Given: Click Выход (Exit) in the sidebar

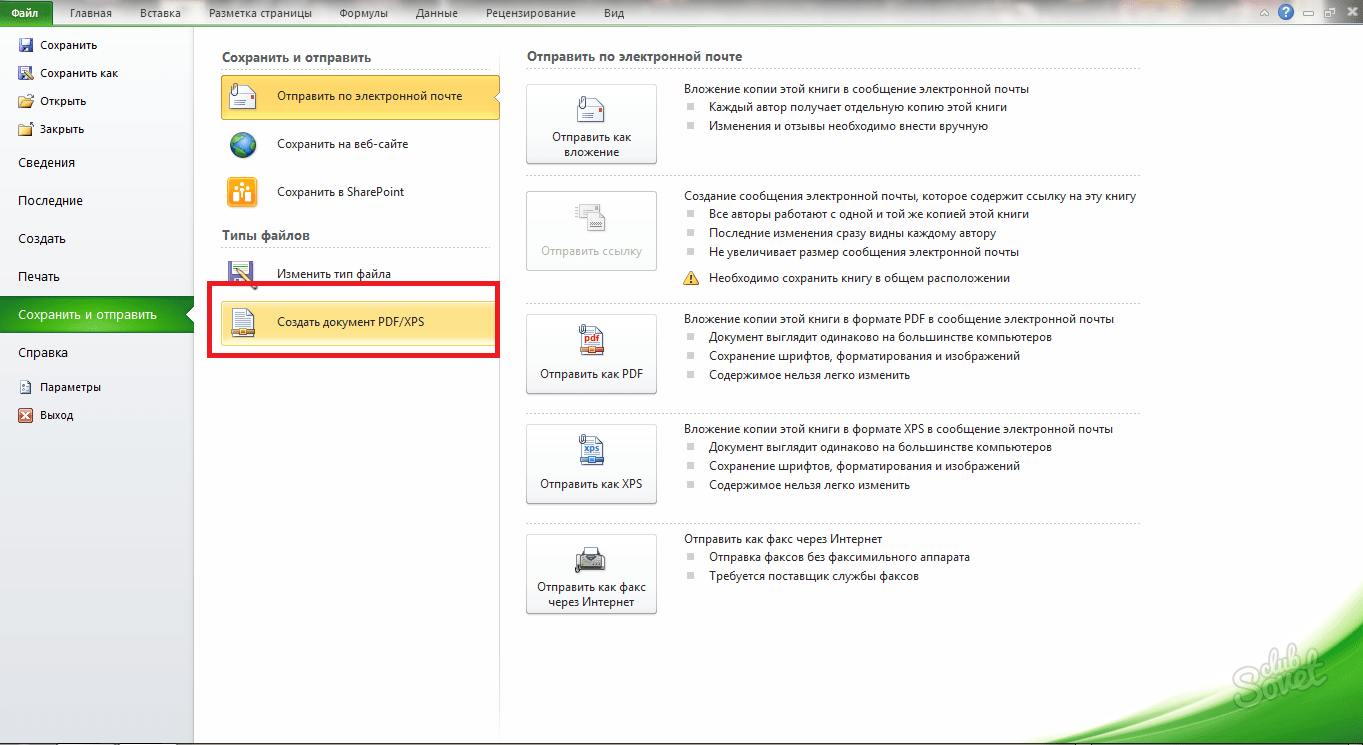Looking at the screenshot, I should coord(56,415).
